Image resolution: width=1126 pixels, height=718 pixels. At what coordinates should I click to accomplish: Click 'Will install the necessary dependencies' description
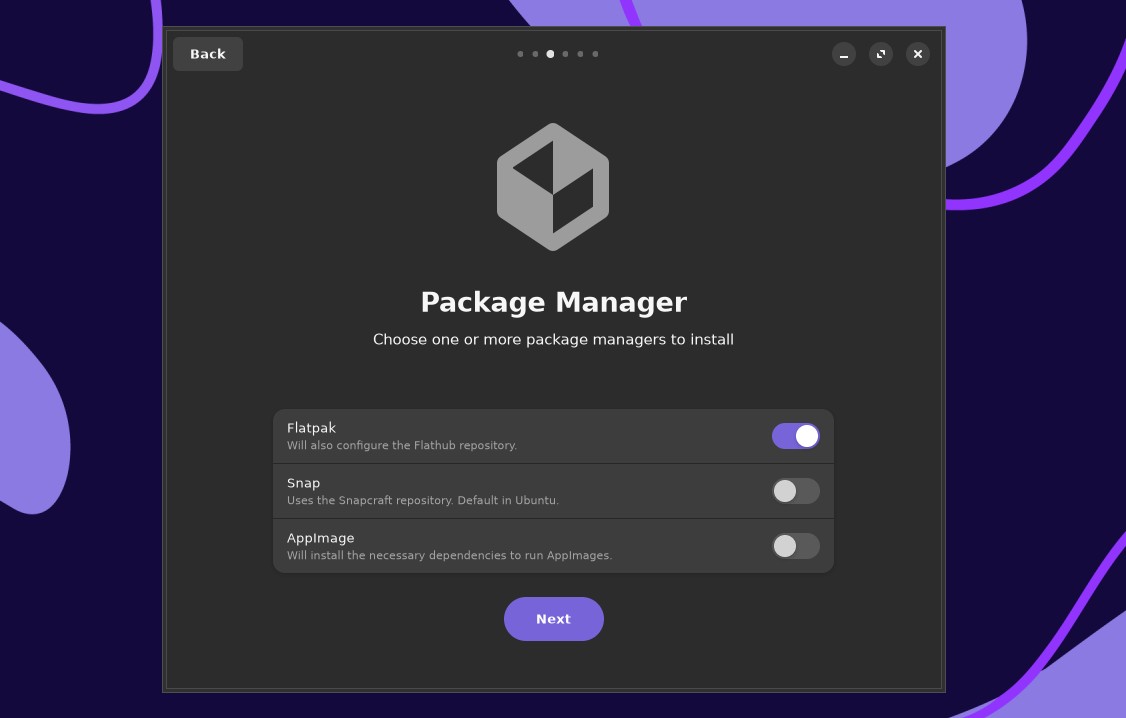[x=449, y=555]
